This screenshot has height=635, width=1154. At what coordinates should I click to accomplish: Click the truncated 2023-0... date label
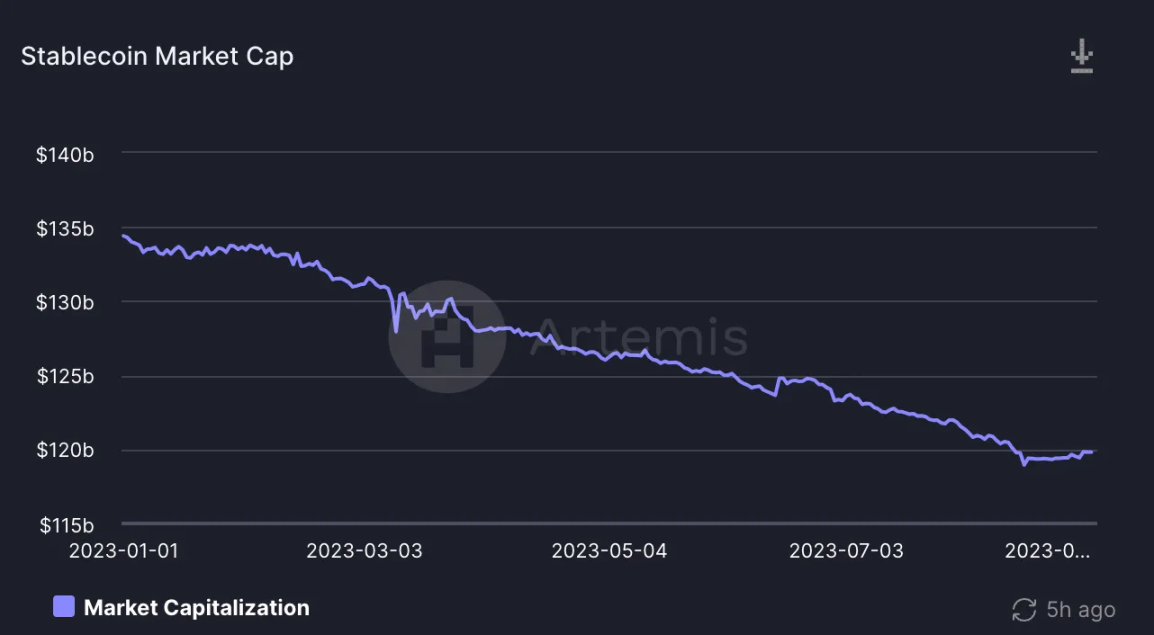[x=1047, y=550]
